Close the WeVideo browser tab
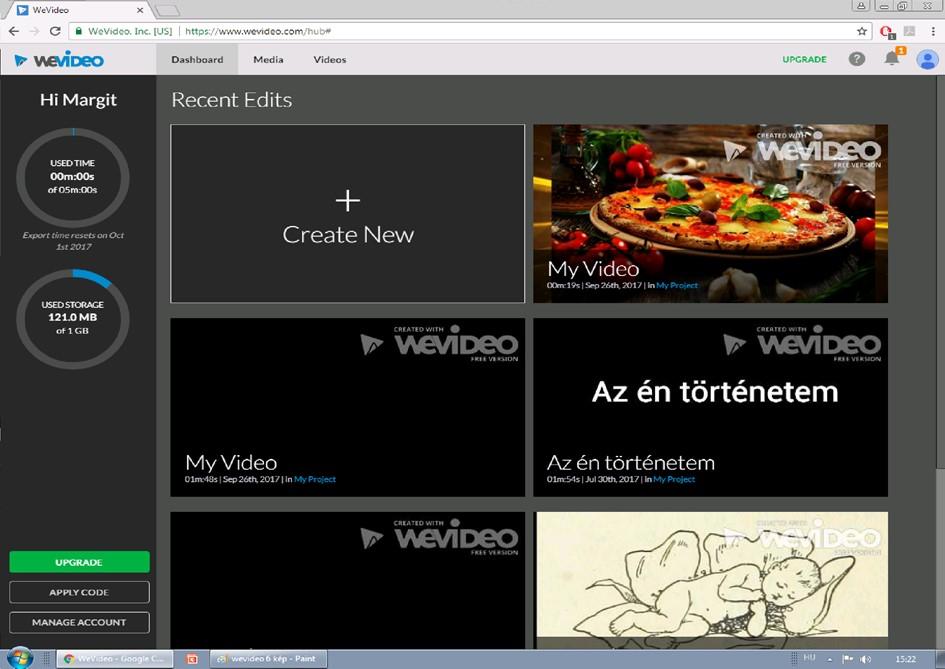The image size is (945, 669). pyautogui.click(x=140, y=10)
